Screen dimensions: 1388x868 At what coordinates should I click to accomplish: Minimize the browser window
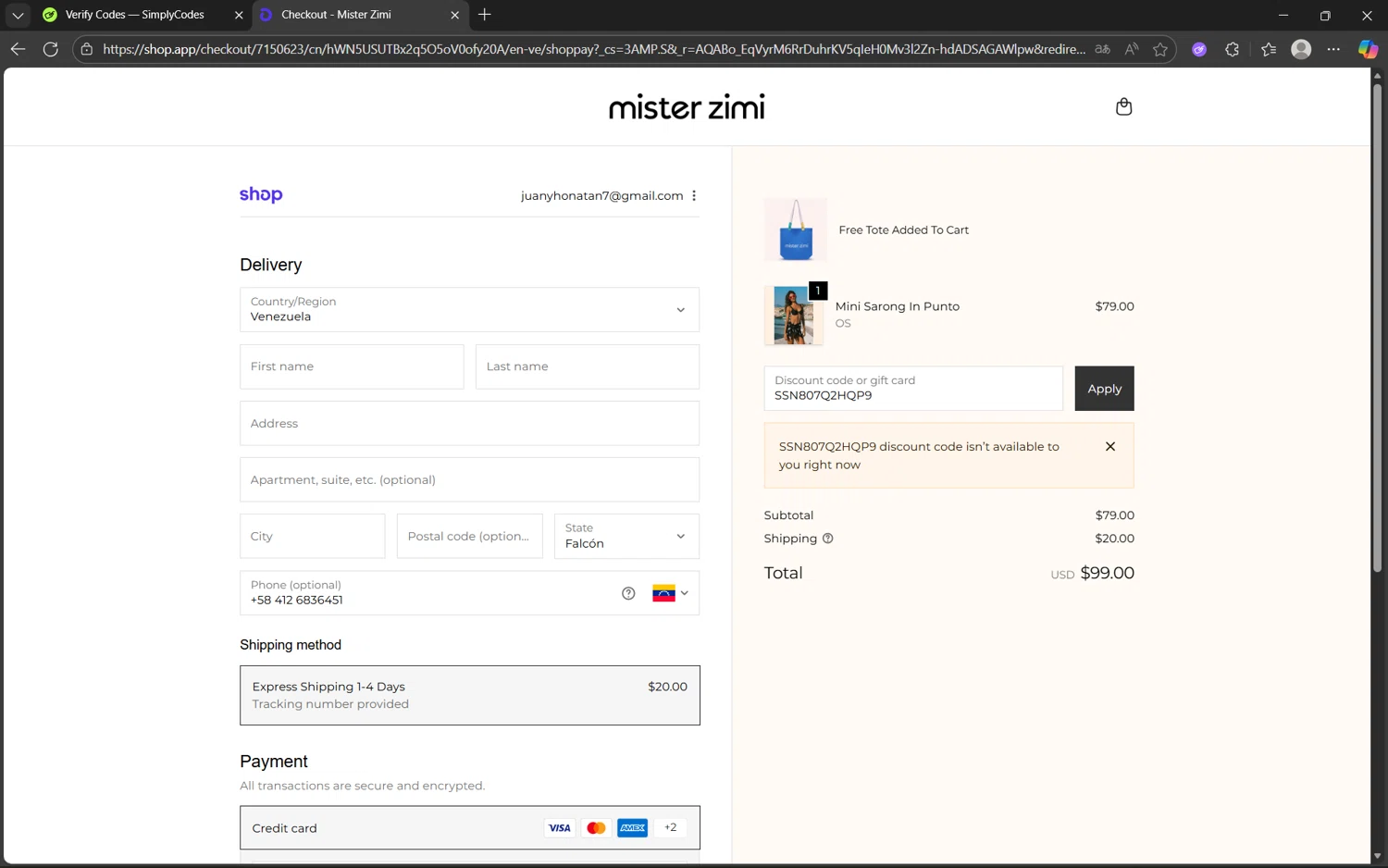1283,15
